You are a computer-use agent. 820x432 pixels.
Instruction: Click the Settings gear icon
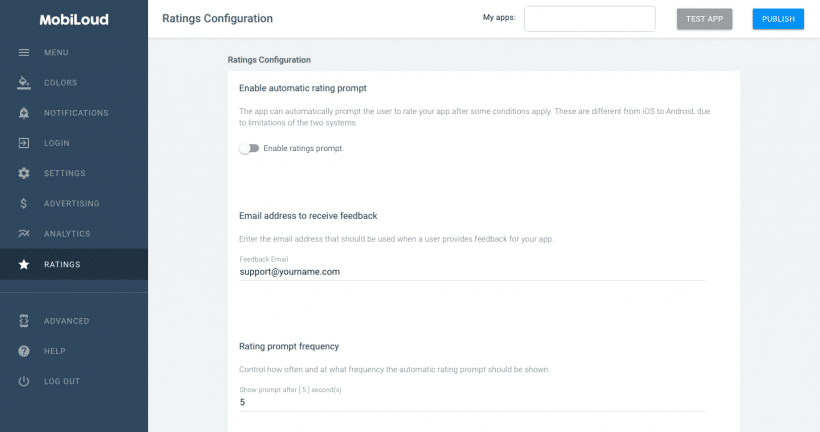[x=24, y=173]
